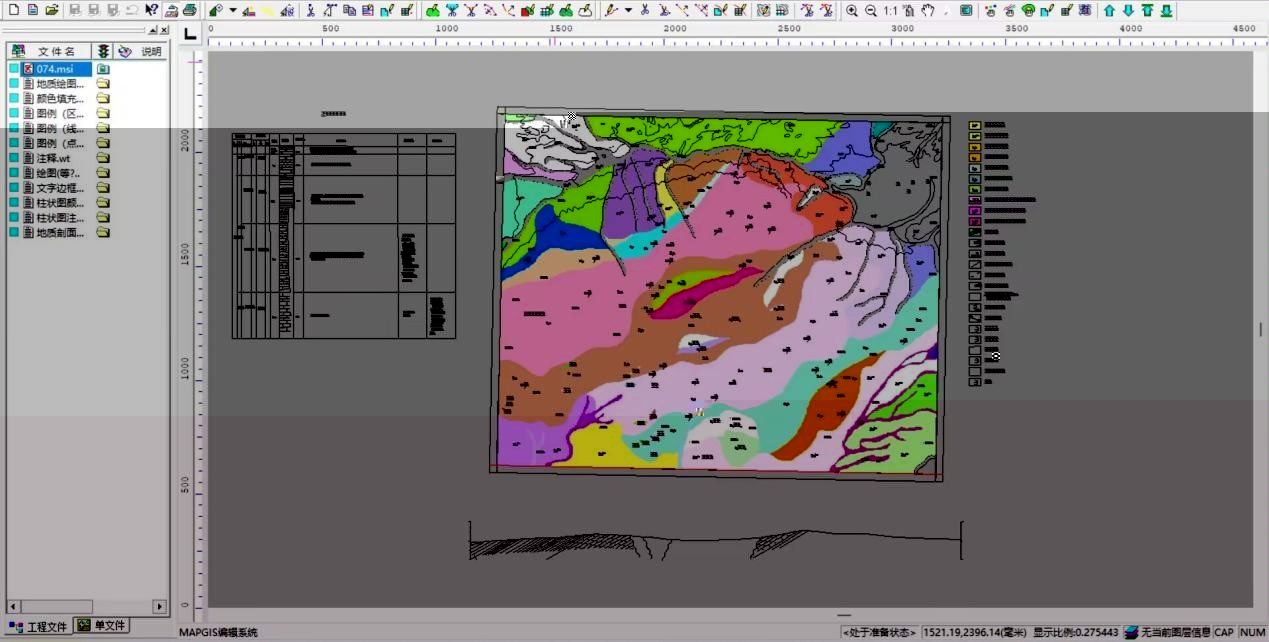
Task: Toggle the checkbox beside 颜色填充 file
Action: 14,99
